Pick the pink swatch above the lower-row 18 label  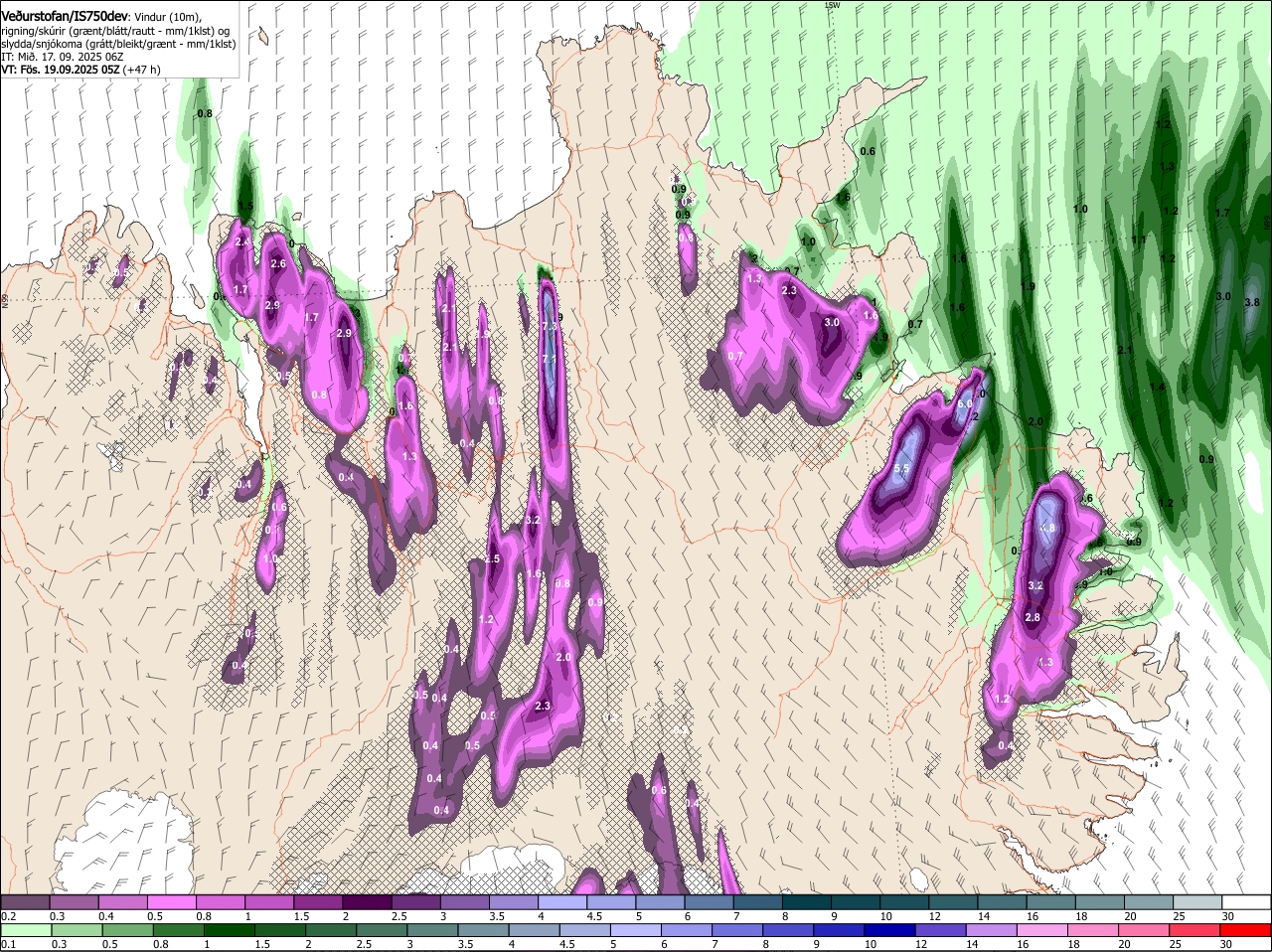click(x=1093, y=930)
